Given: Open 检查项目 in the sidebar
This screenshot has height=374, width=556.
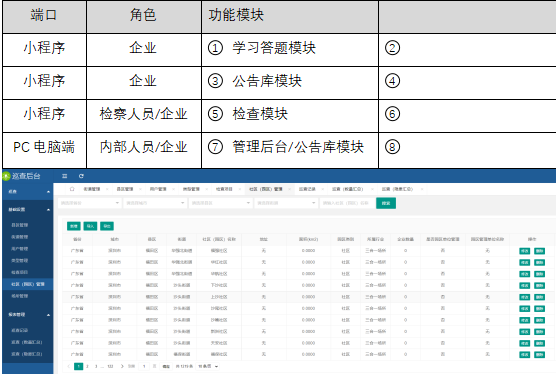Looking at the screenshot, I should point(20,272).
